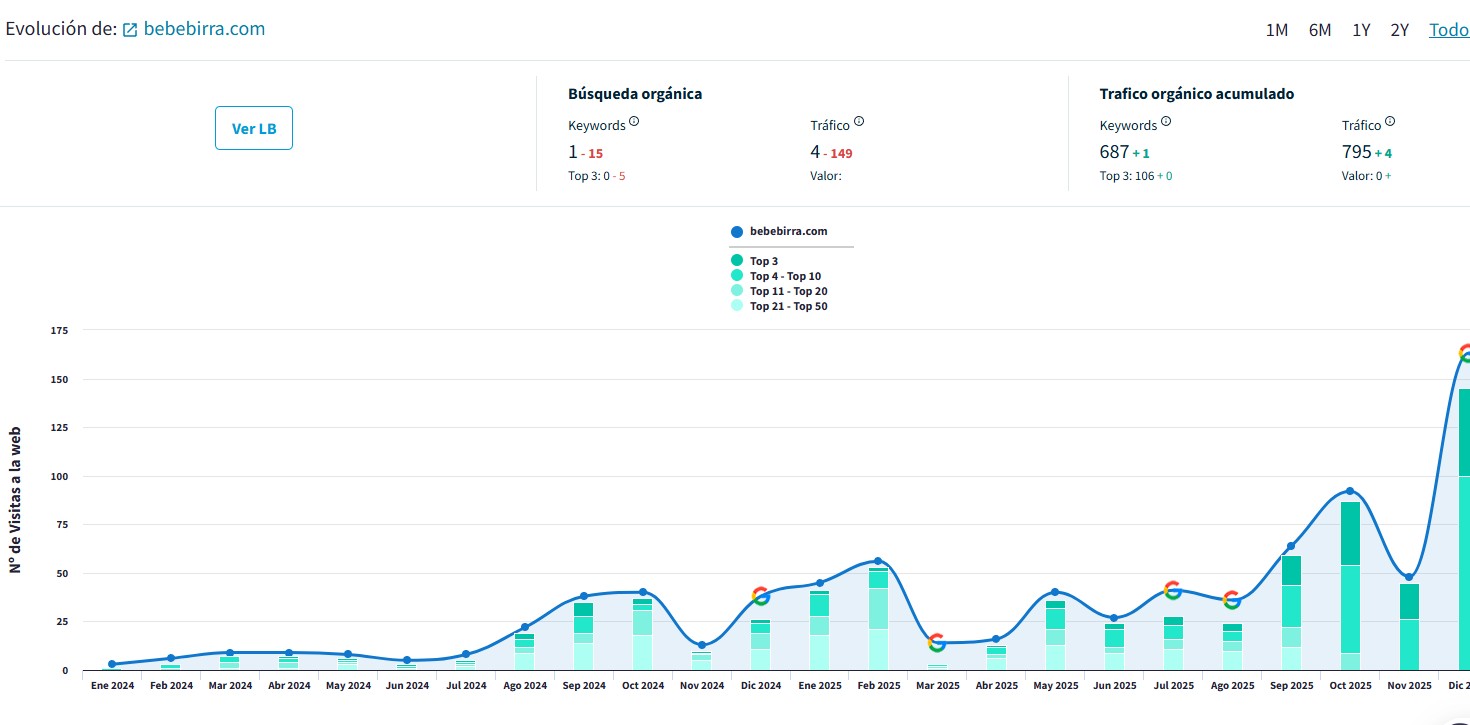Viewport: 1470px width, 725px height.
Task: Click Google update marker at Jul 2025
Action: 1173,590
